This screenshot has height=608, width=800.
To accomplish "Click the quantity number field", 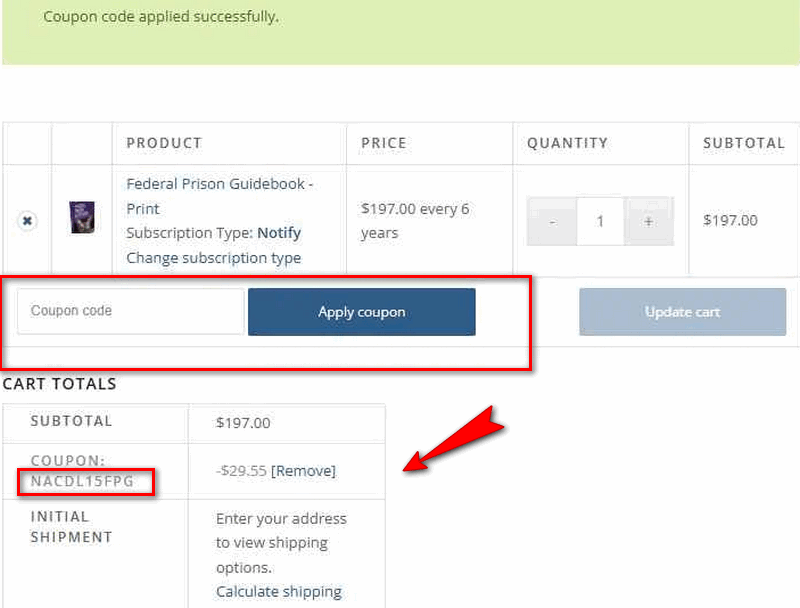I will pyautogui.click(x=600, y=221).
